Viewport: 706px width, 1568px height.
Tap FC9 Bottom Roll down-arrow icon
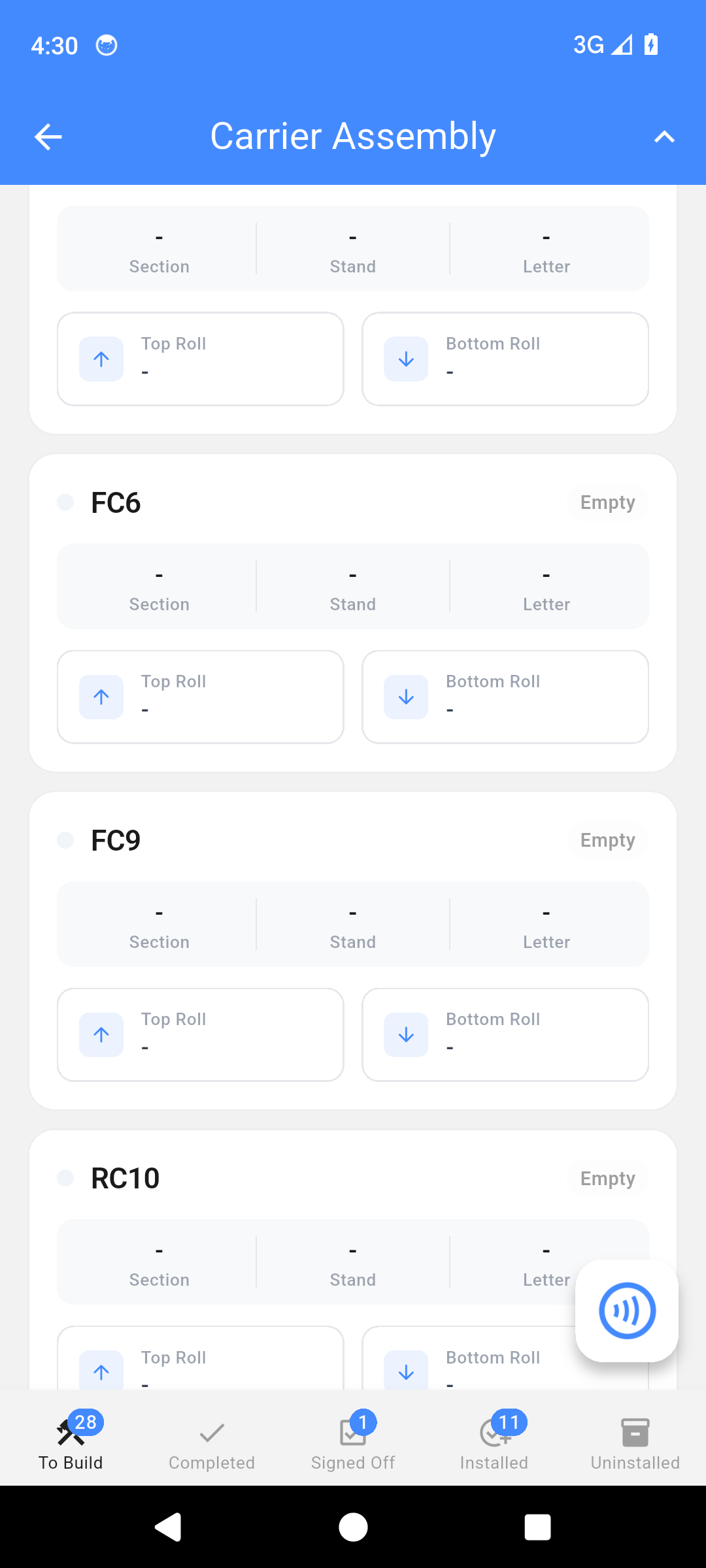point(406,1035)
